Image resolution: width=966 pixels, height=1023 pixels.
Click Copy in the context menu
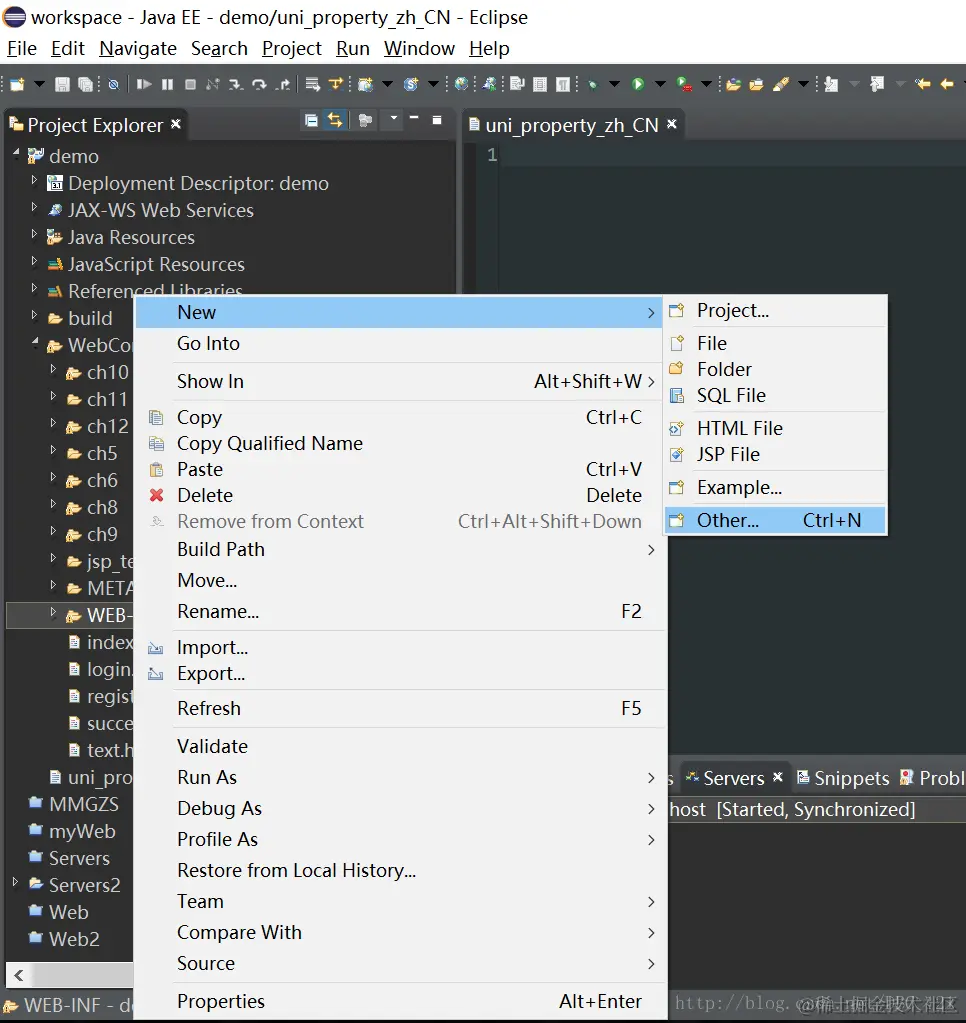click(x=400, y=417)
